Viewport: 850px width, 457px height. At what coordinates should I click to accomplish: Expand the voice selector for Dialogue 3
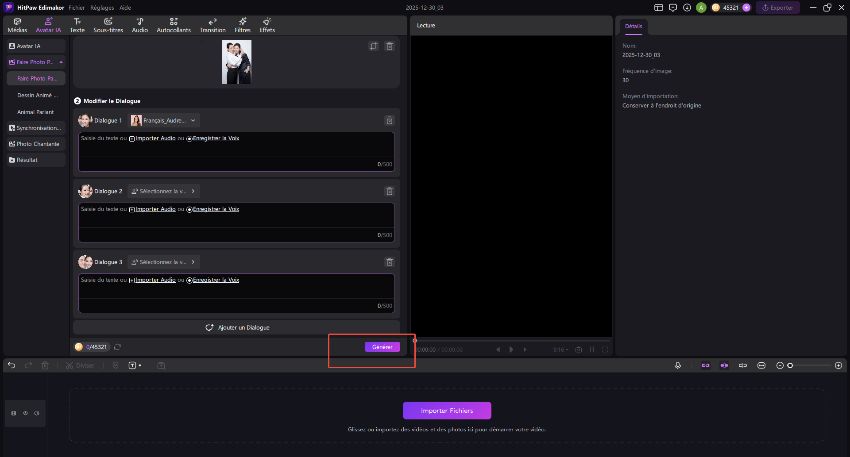[163, 262]
